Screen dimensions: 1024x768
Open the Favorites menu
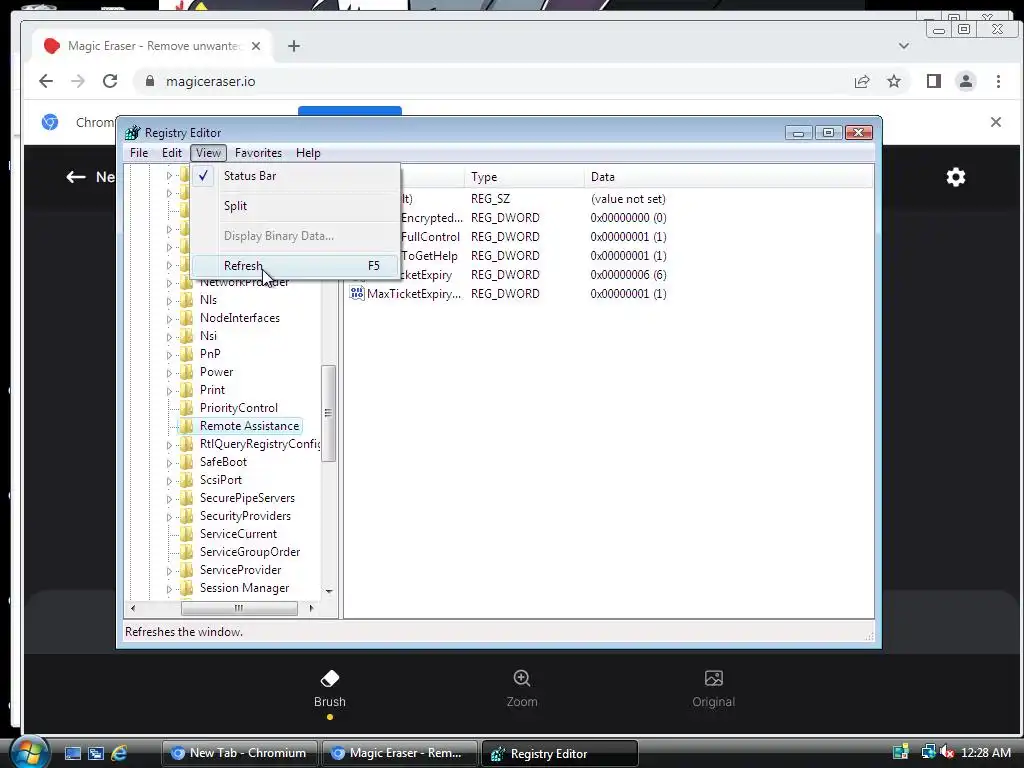[x=258, y=153]
